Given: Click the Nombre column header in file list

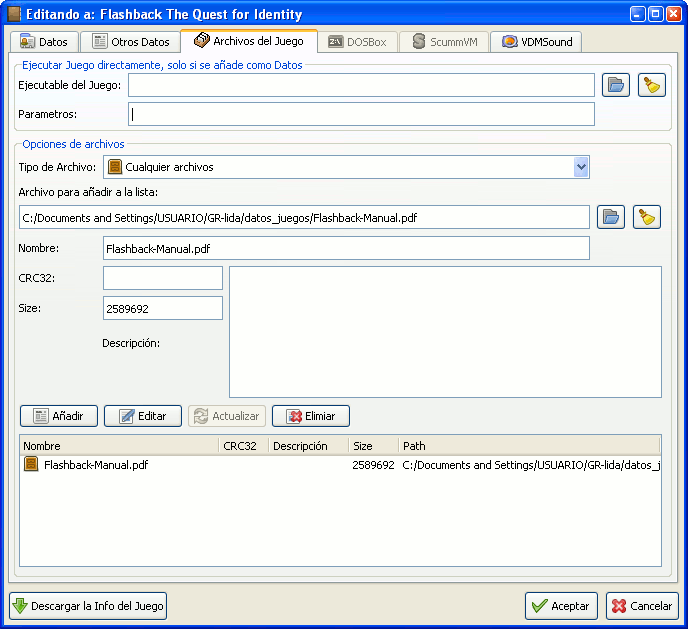Looking at the screenshot, I should pos(118,446).
